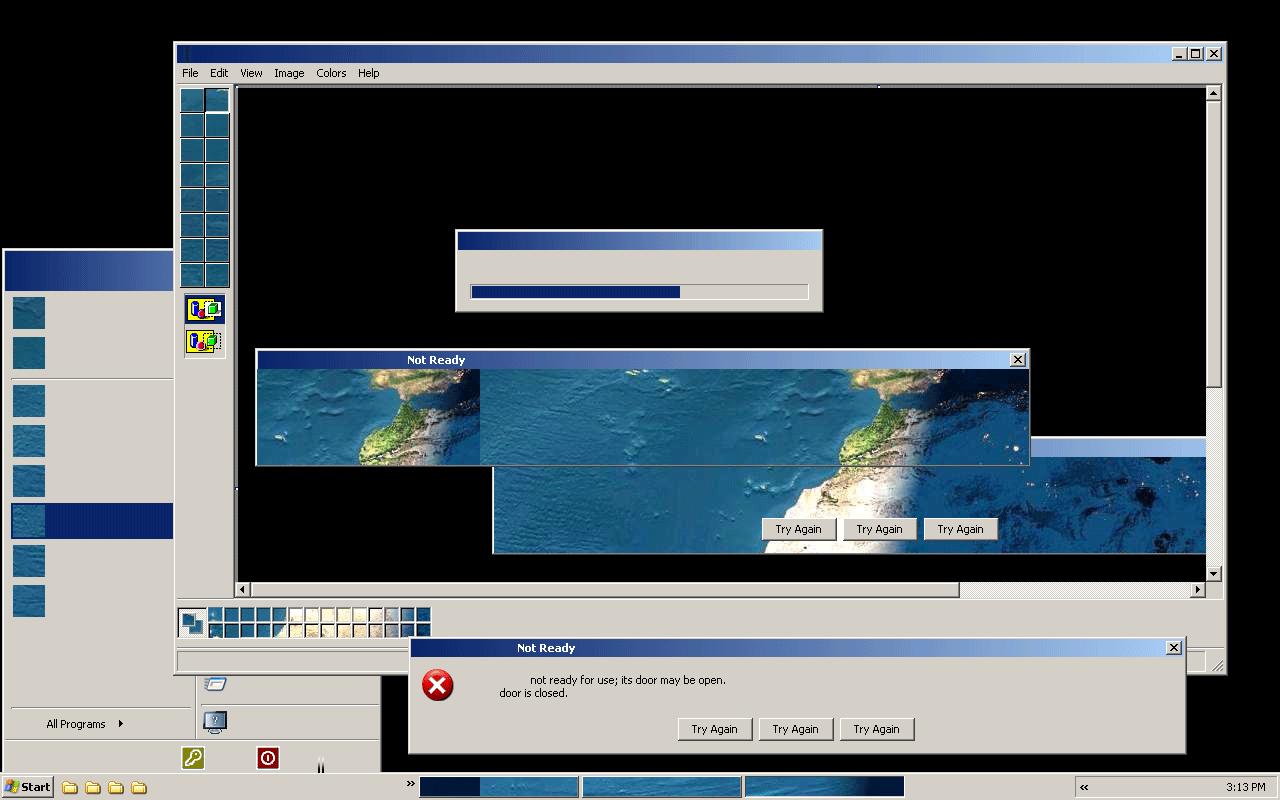Click the foreground/background color indicator box

[191, 622]
